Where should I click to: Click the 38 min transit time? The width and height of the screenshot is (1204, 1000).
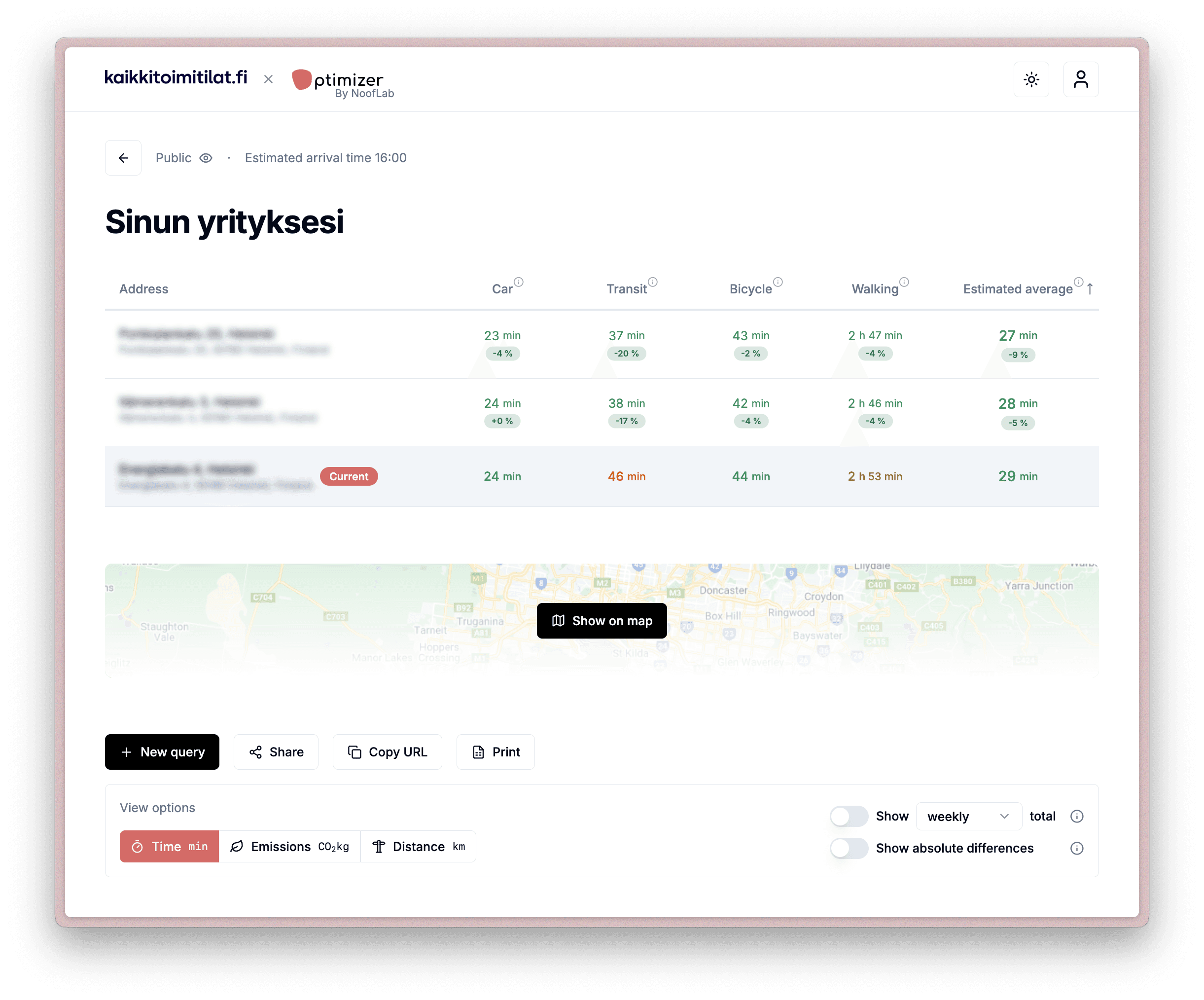point(627,403)
